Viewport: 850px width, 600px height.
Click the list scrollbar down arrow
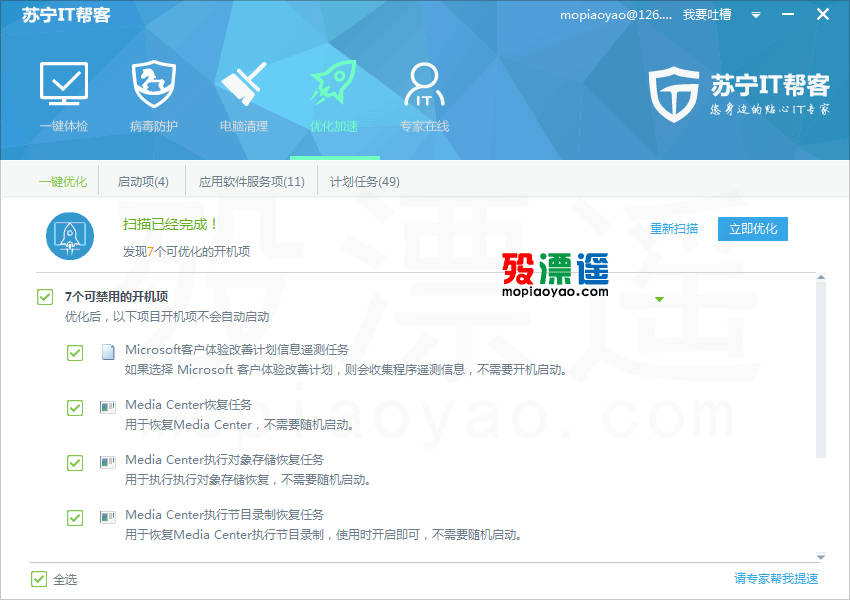(x=821, y=557)
